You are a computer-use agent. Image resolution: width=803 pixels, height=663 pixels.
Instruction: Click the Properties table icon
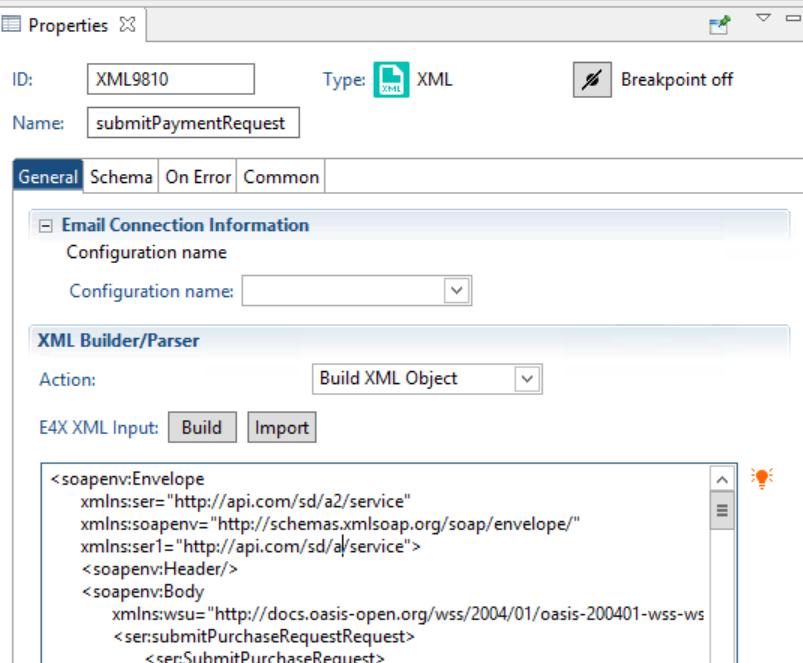tap(11, 24)
